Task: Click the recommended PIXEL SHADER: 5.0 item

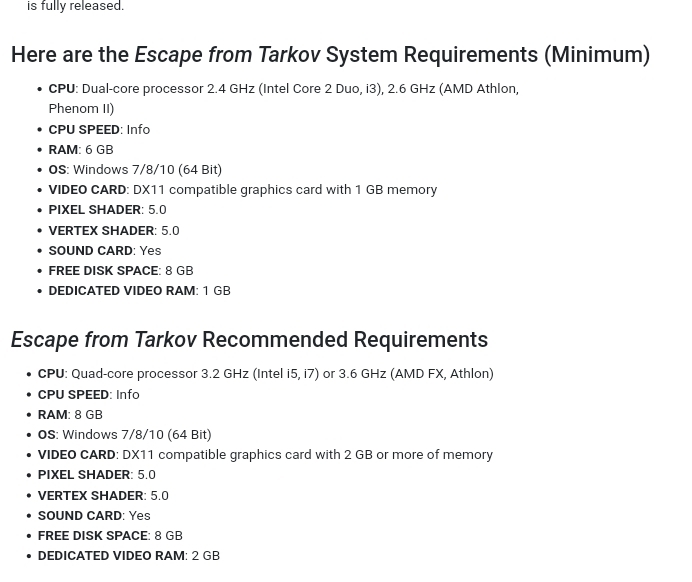Action: coord(97,475)
